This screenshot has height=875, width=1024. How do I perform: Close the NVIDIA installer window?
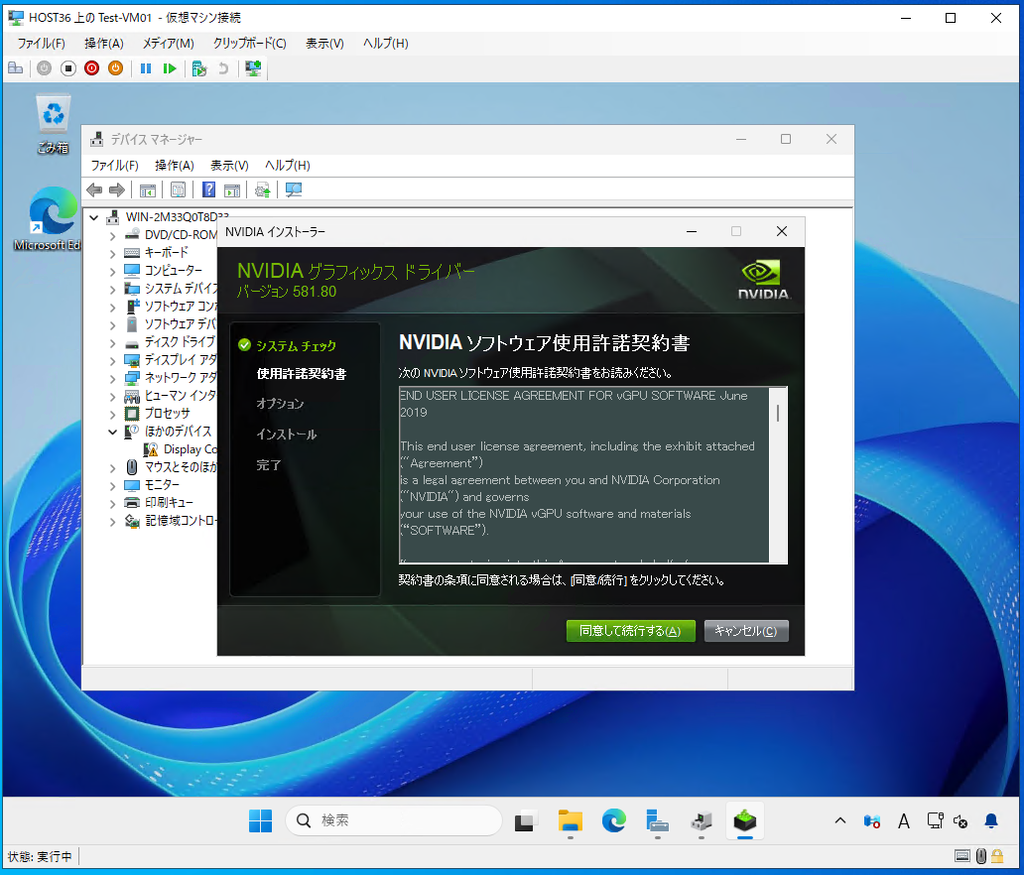point(782,231)
